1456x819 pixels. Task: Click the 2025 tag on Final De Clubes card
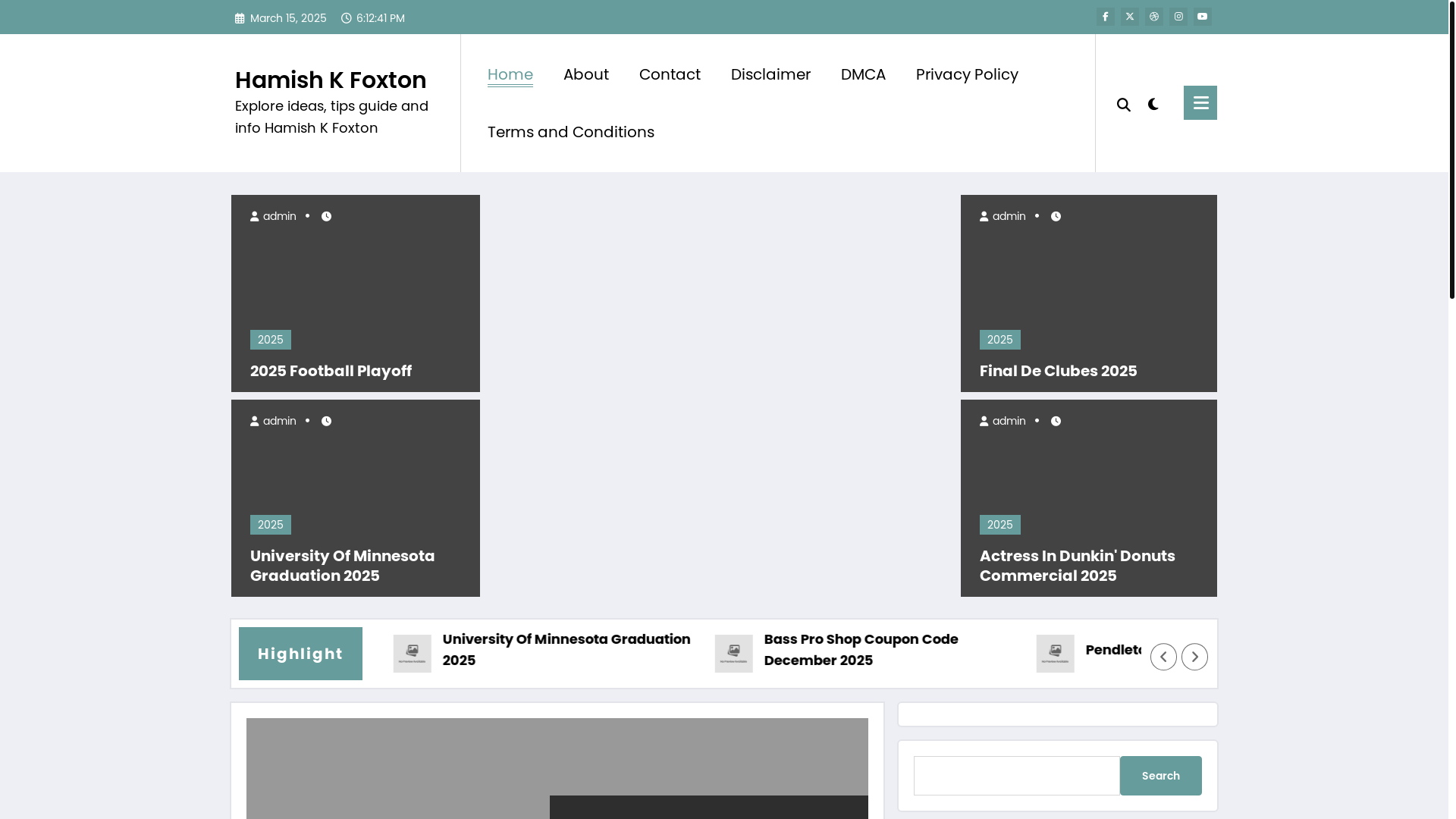pos(1000,340)
